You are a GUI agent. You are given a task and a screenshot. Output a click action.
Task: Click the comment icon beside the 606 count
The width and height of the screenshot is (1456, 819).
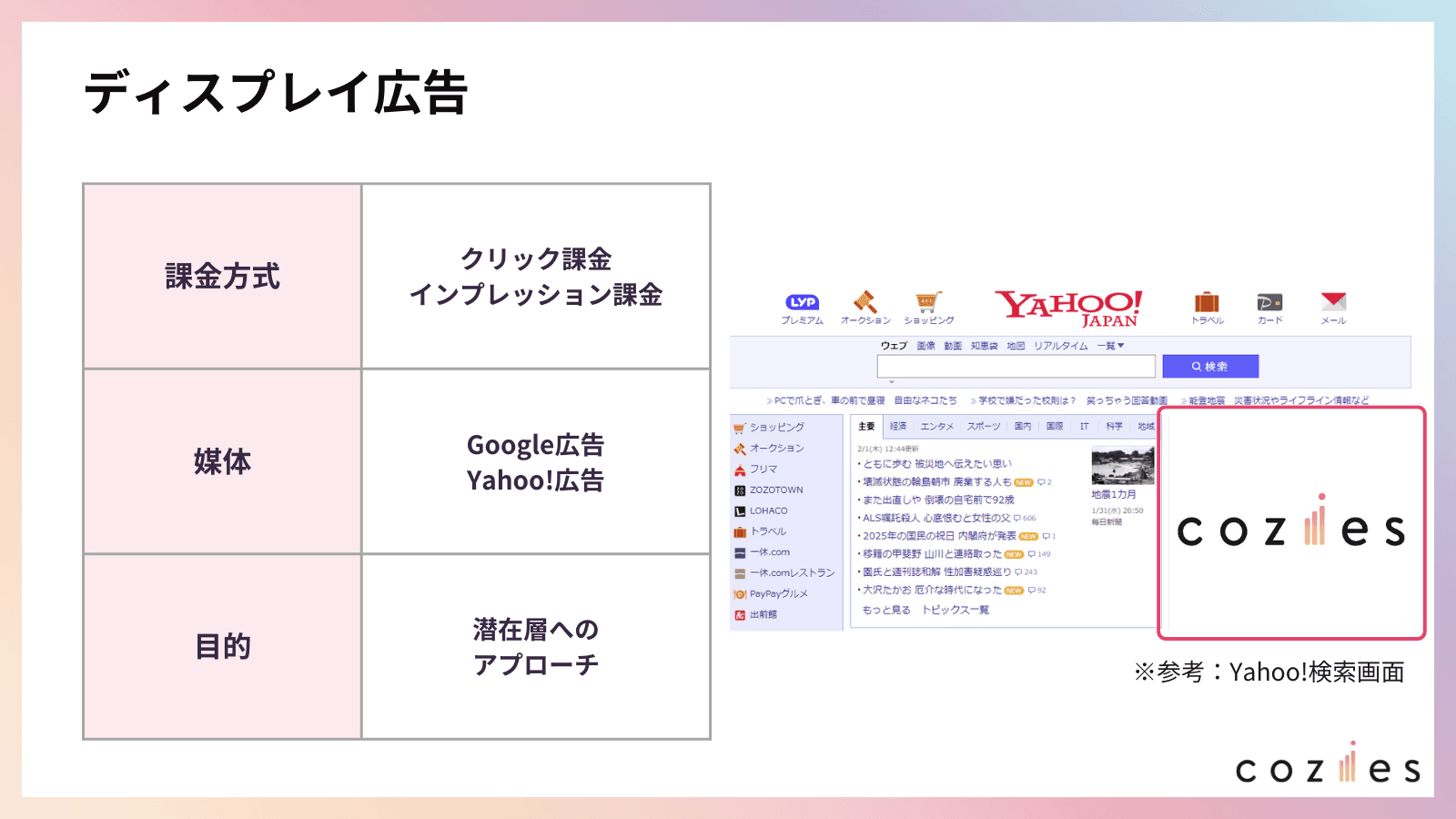click(x=1017, y=518)
